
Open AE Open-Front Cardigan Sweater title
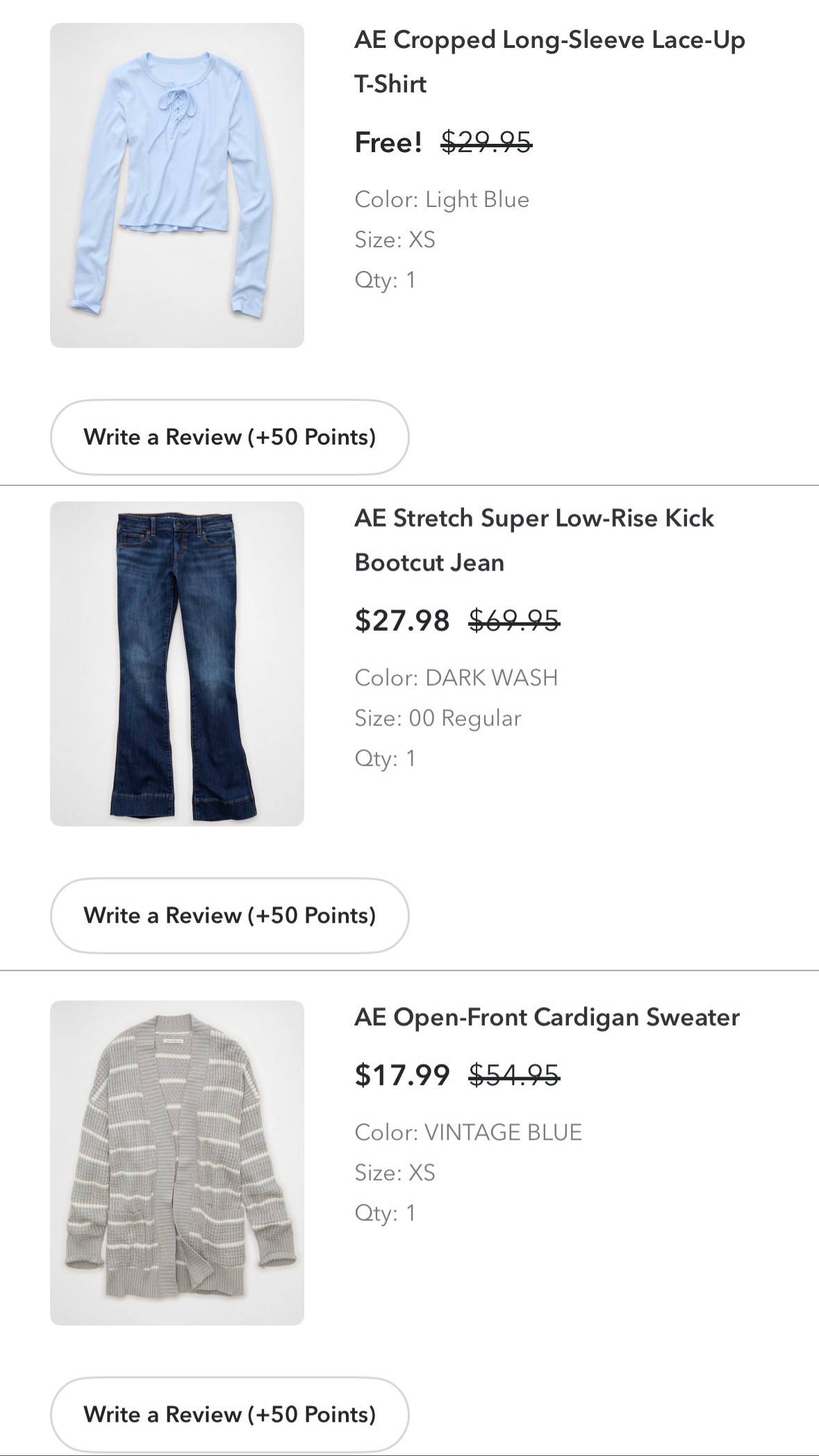point(547,1017)
